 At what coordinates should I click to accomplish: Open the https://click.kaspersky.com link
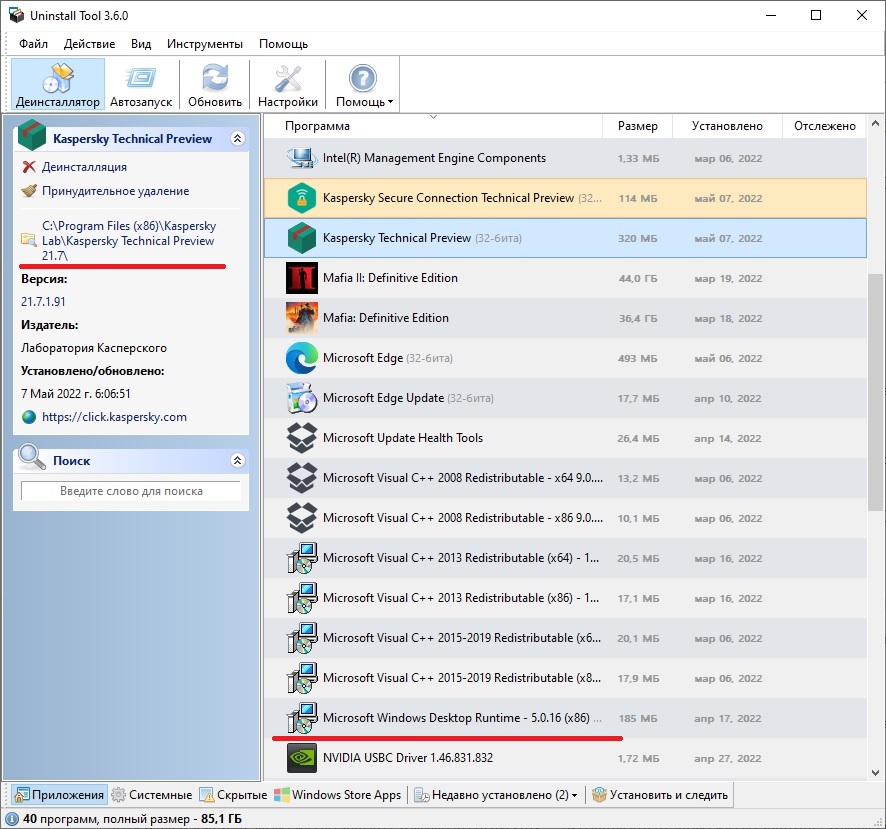click(x=114, y=417)
